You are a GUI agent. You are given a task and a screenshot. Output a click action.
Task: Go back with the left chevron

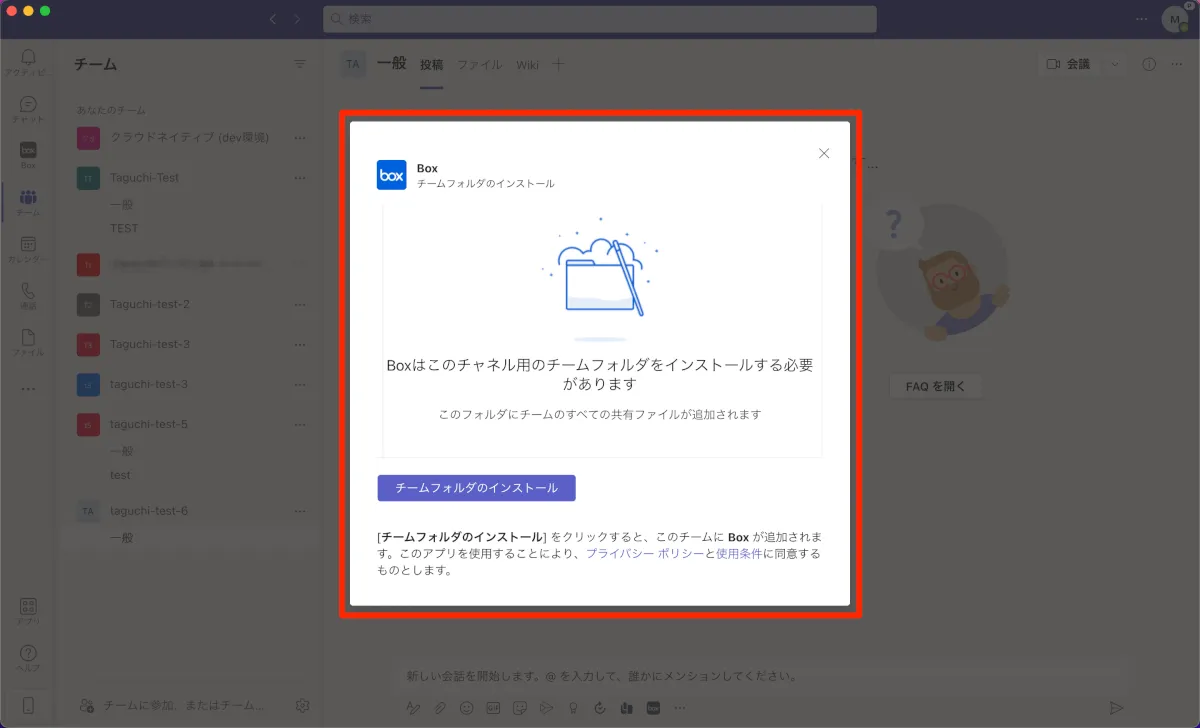pyautogui.click(x=274, y=19)
